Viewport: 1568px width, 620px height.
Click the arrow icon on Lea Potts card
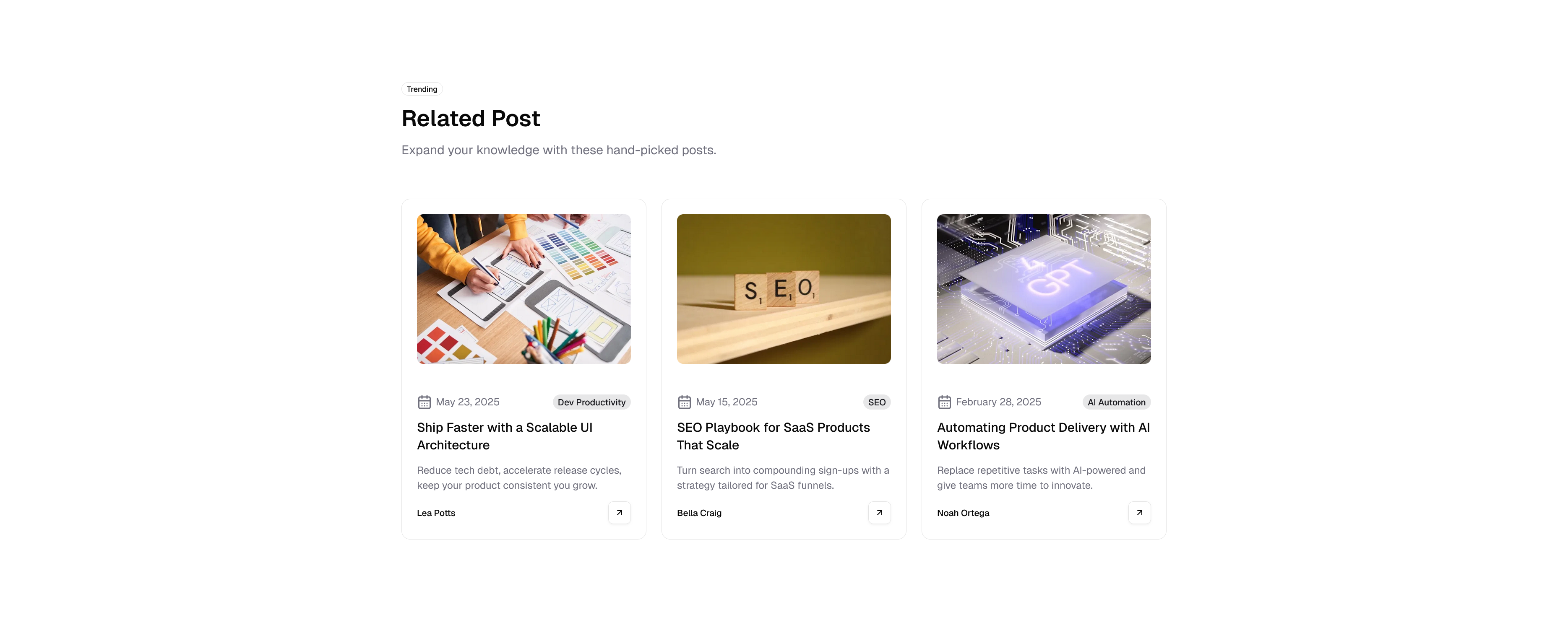click(x=619, y=512)
